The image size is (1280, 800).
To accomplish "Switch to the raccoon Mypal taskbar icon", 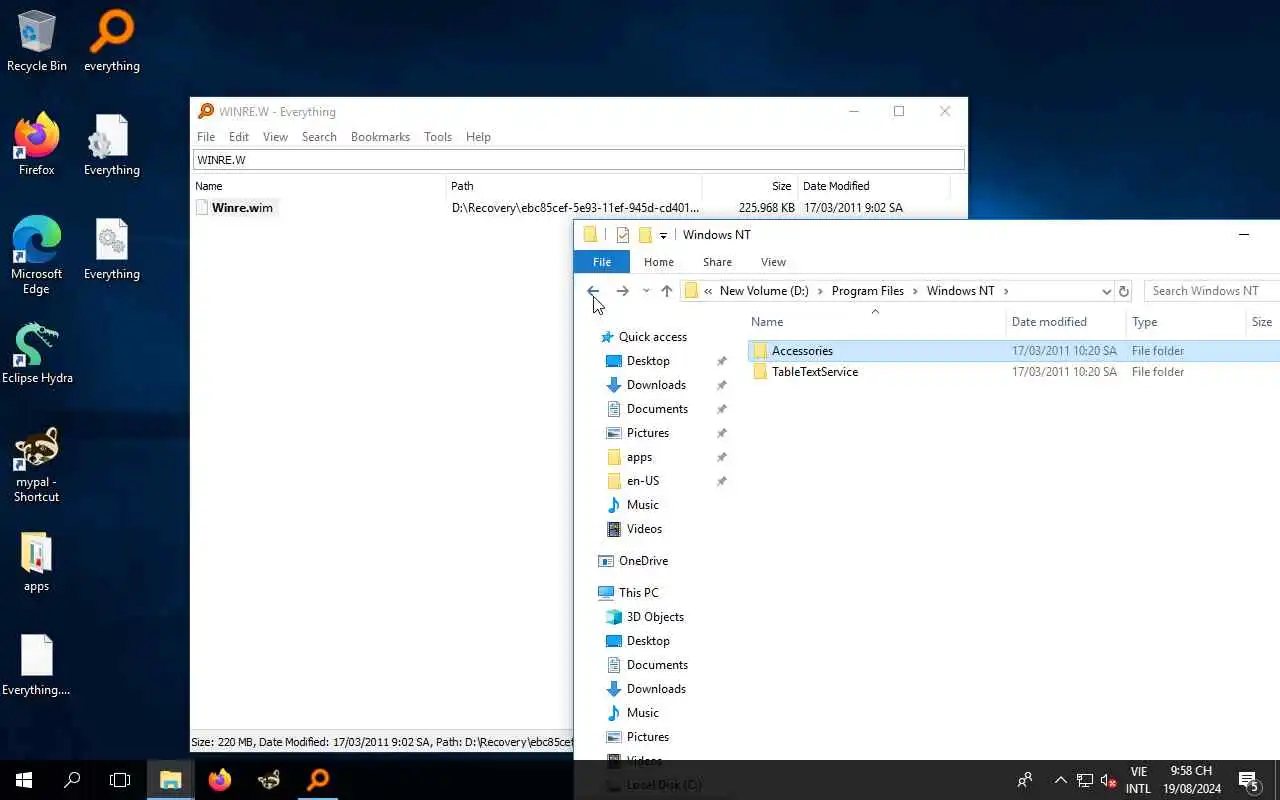I will (269, 780).
